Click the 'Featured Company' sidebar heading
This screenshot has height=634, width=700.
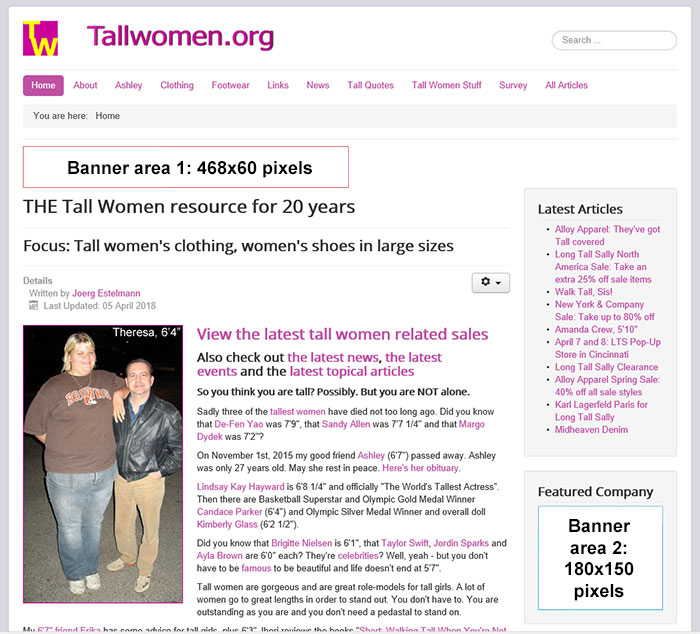pyautogui.click(x=595, y=492)
